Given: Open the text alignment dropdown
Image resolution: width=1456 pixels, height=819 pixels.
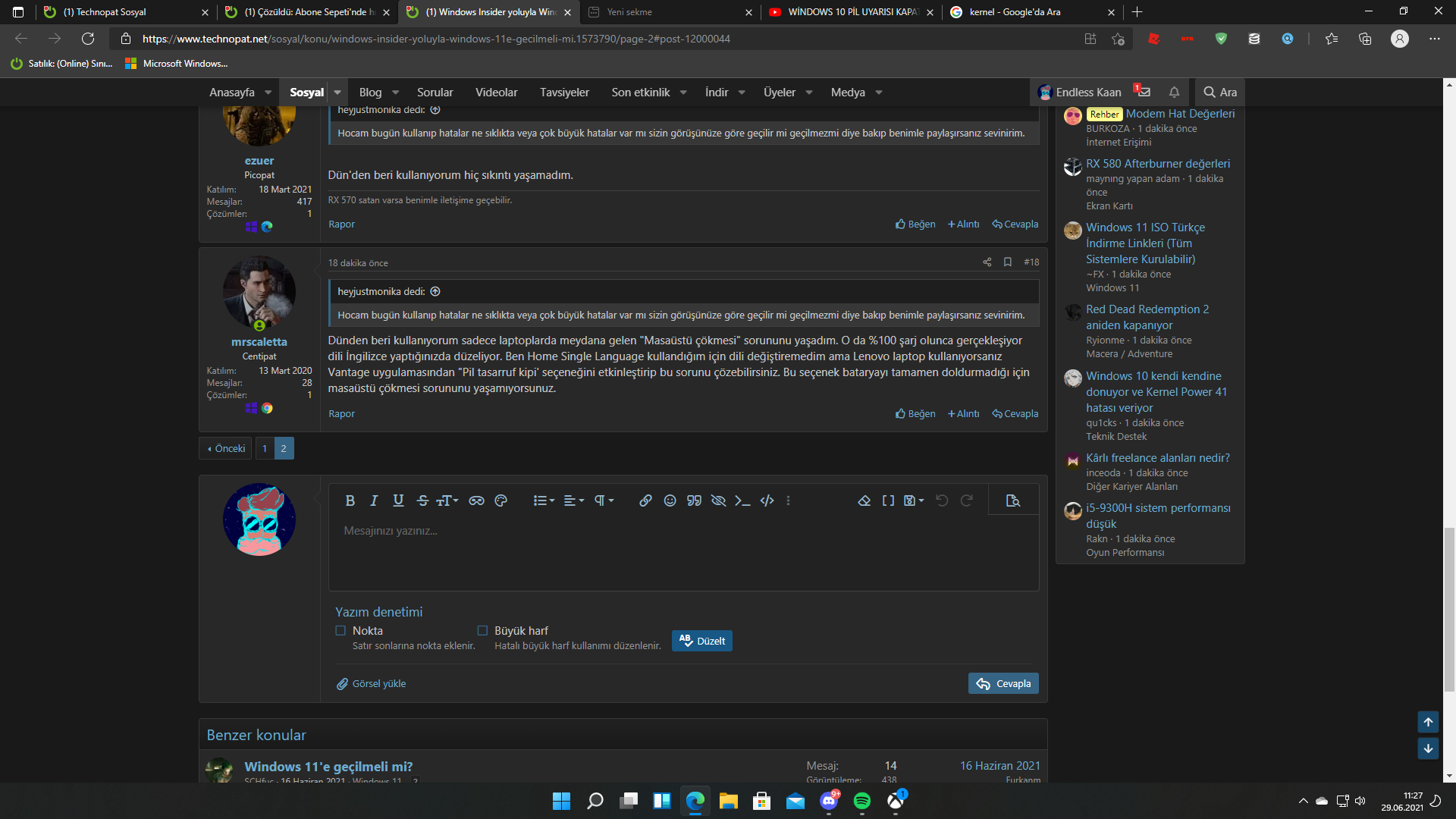Looking at the screenshot, I should coord(574,500).
